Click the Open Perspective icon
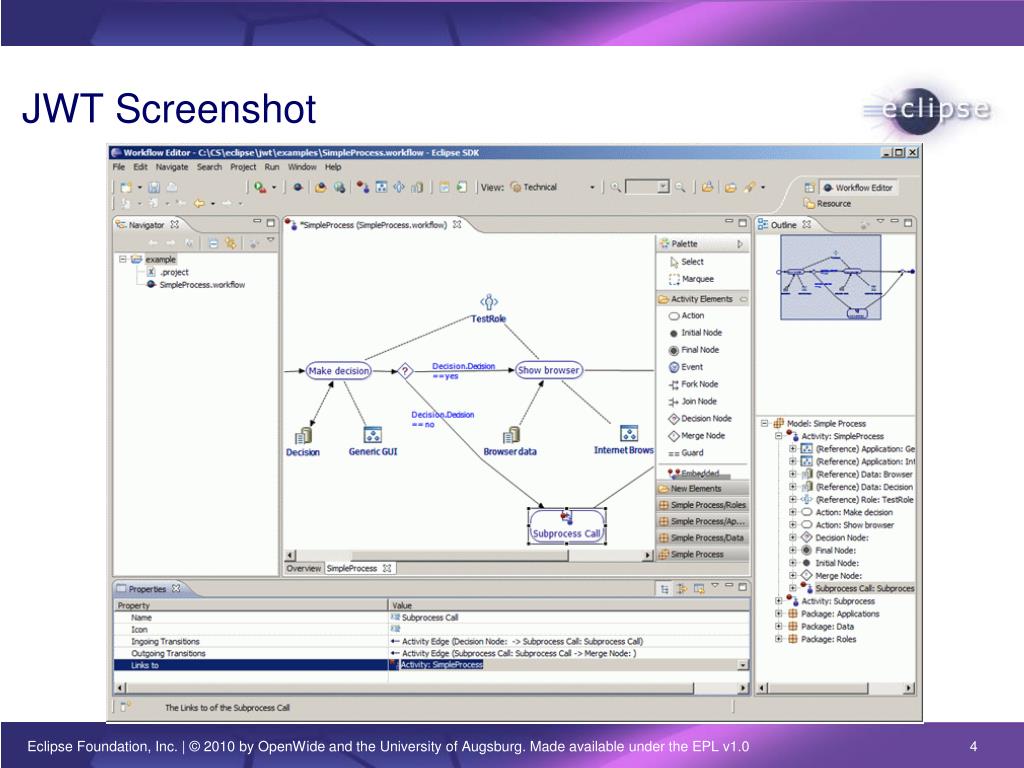1024x768 pixels. 809,187
